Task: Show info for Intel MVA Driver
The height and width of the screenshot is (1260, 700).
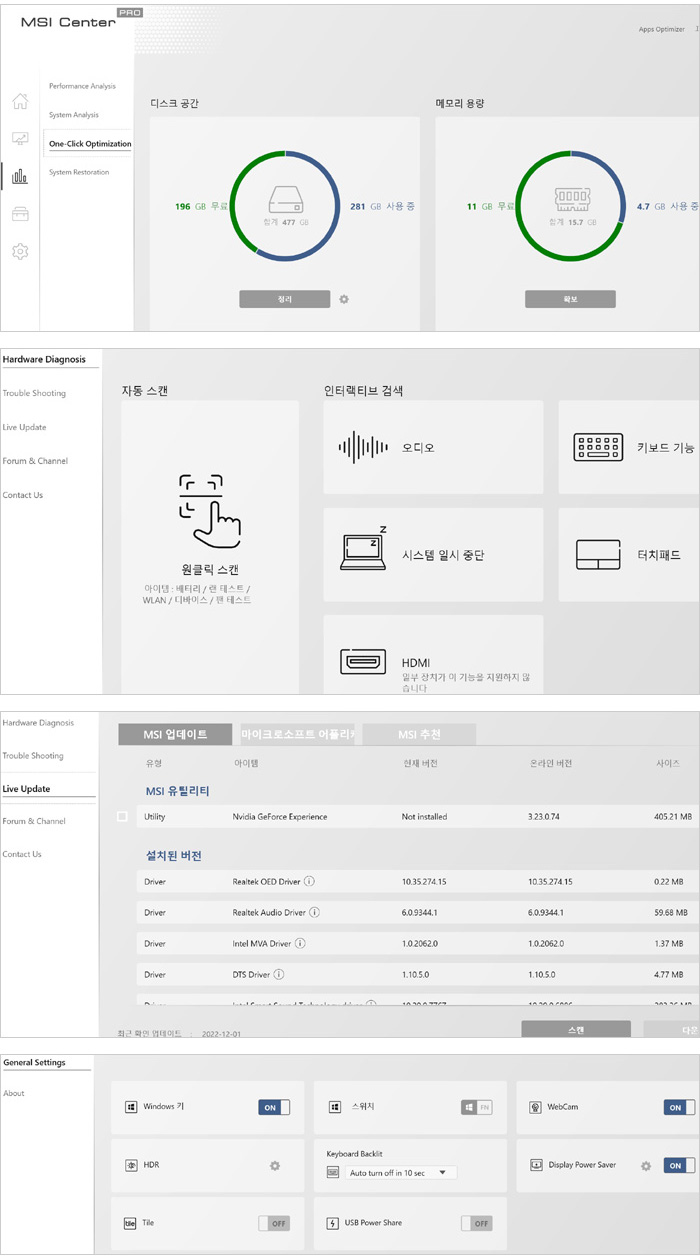Action: coord(300,943)
